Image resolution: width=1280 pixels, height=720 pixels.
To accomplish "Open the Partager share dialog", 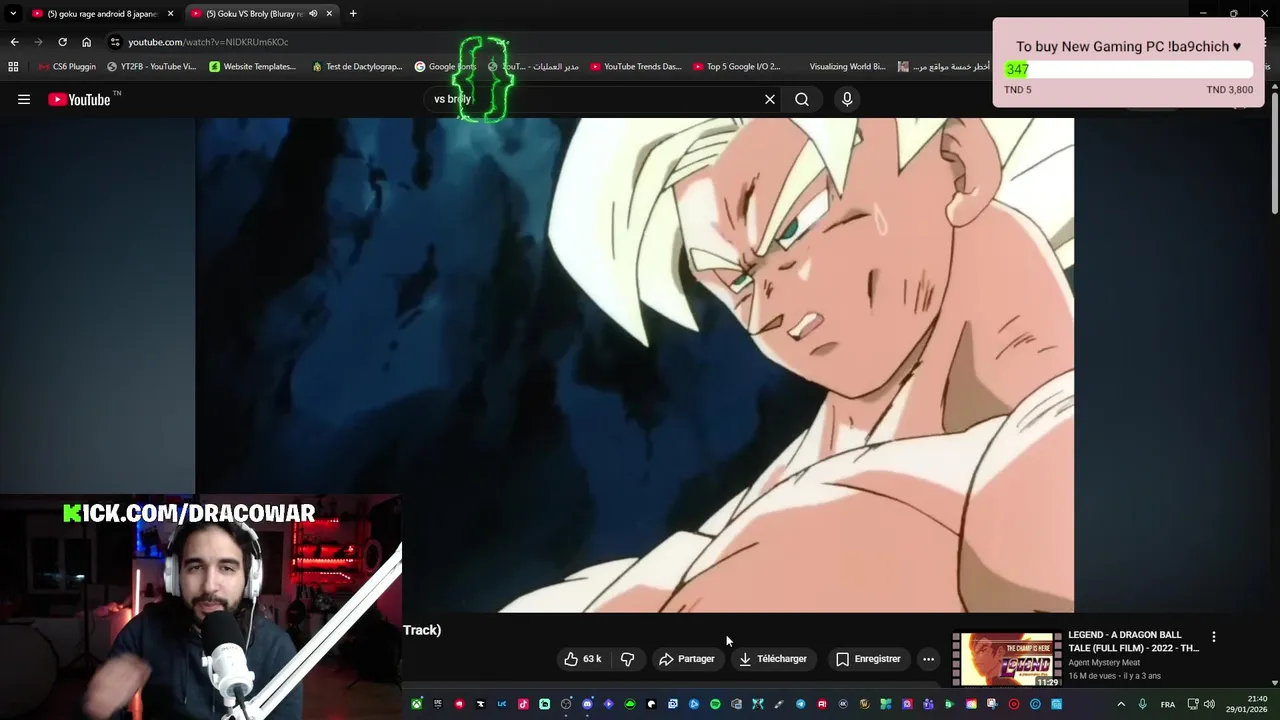I will click(x=686, y=659).
